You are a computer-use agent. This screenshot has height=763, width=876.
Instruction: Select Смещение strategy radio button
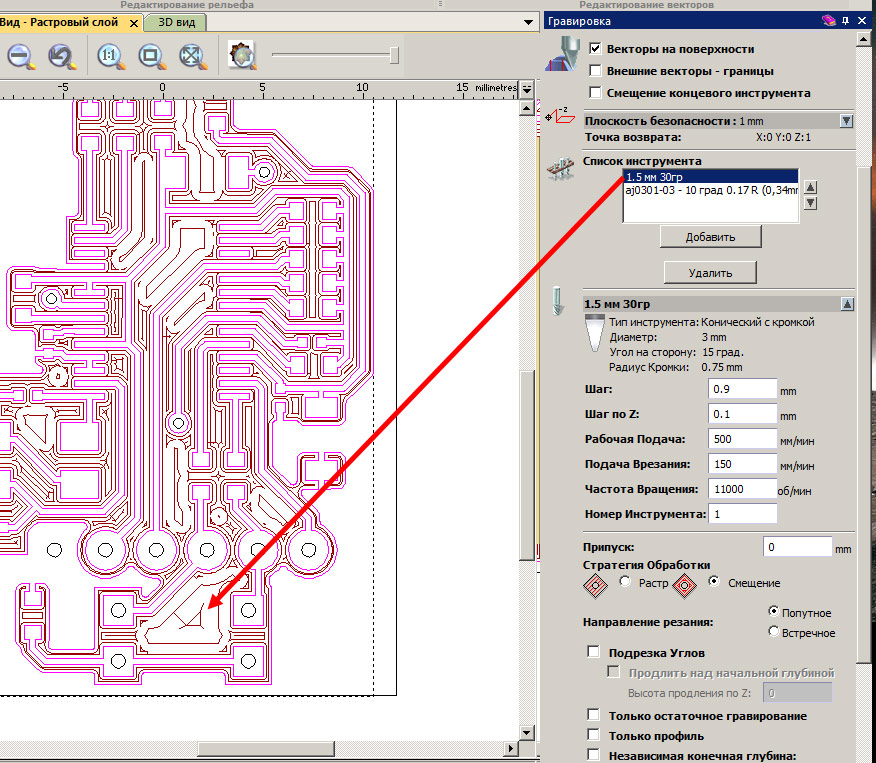[x=713, y=581]
